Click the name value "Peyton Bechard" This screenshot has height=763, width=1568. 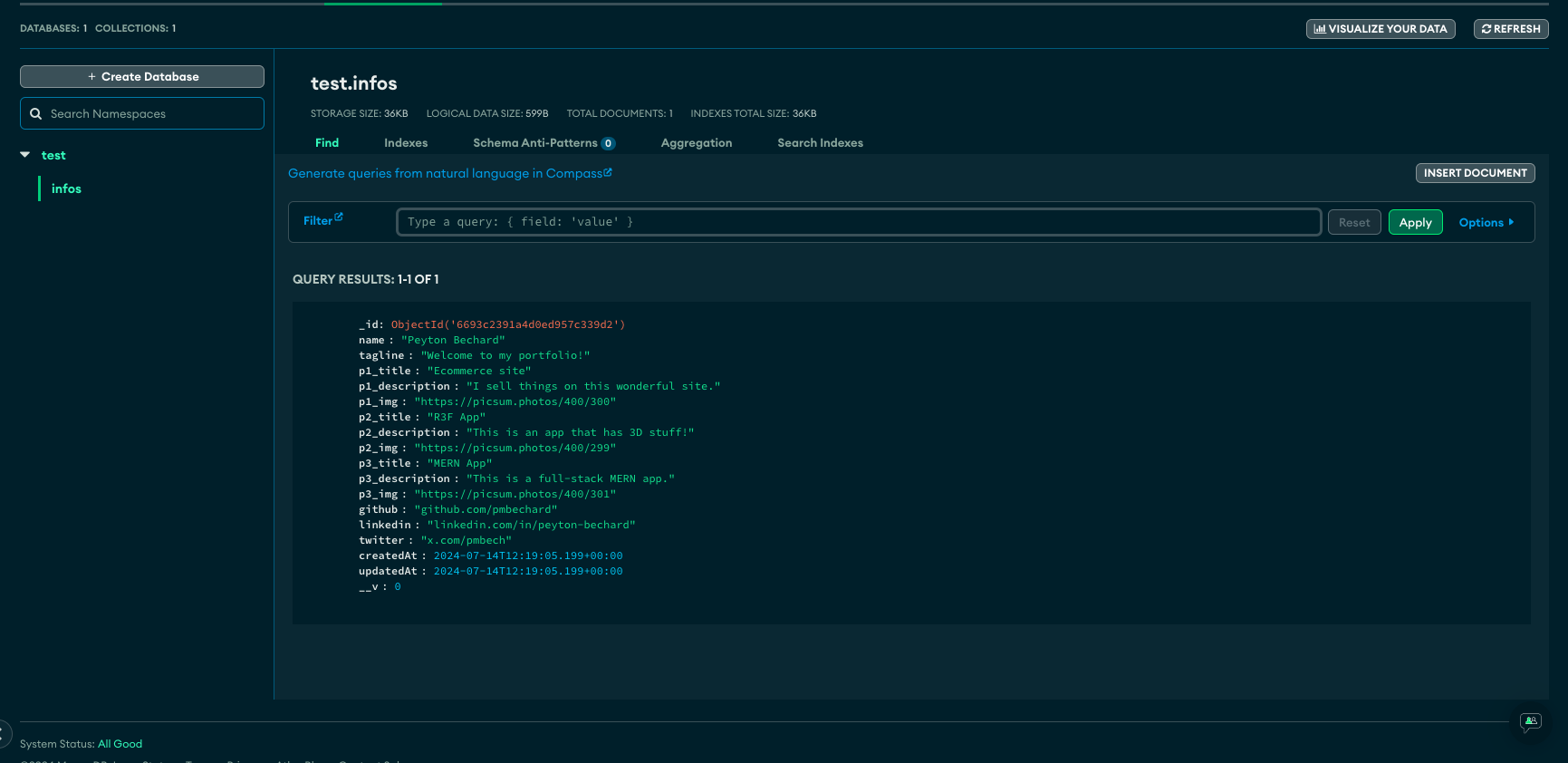click(x=453, y=340)
